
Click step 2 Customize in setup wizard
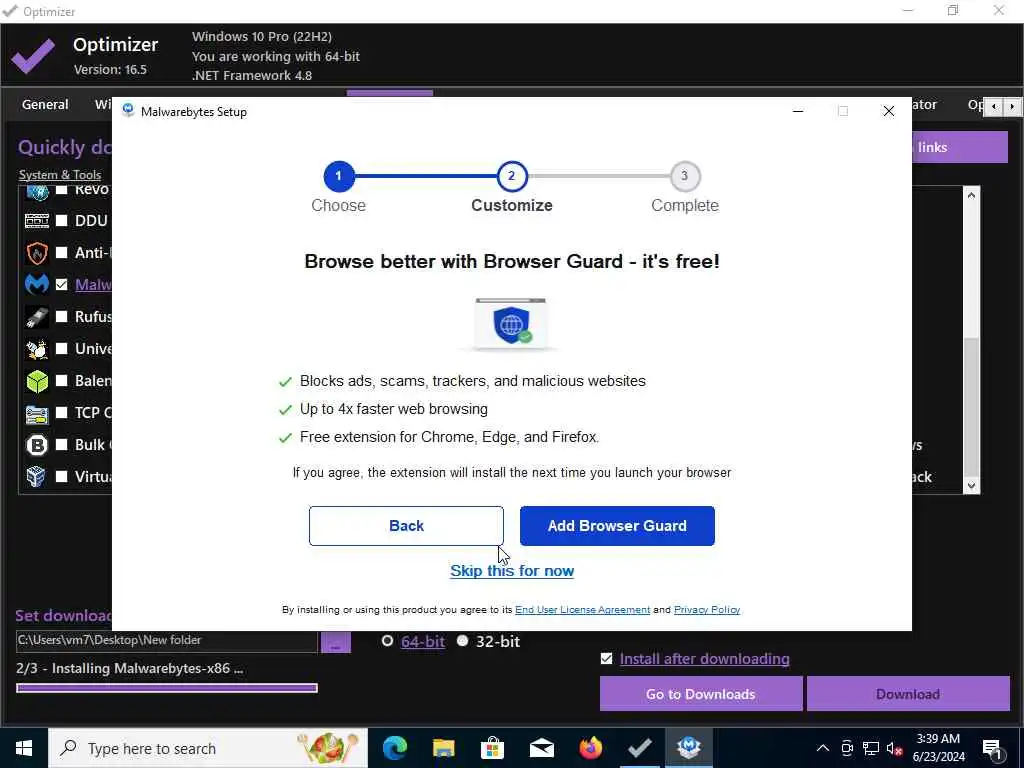point(512,176)
